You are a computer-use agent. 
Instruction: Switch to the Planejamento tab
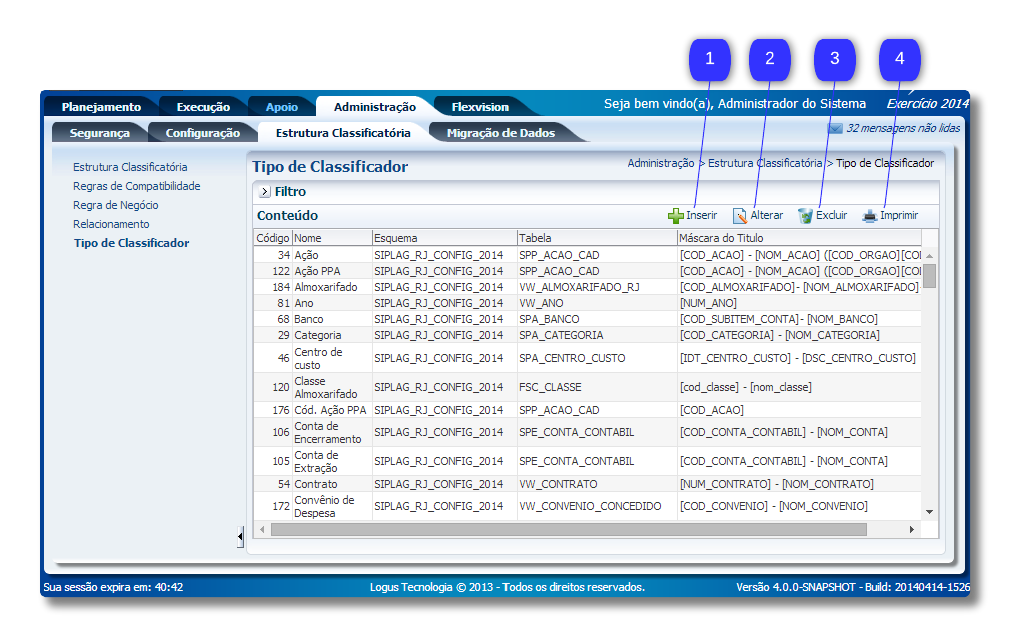[x=101, y=107]
